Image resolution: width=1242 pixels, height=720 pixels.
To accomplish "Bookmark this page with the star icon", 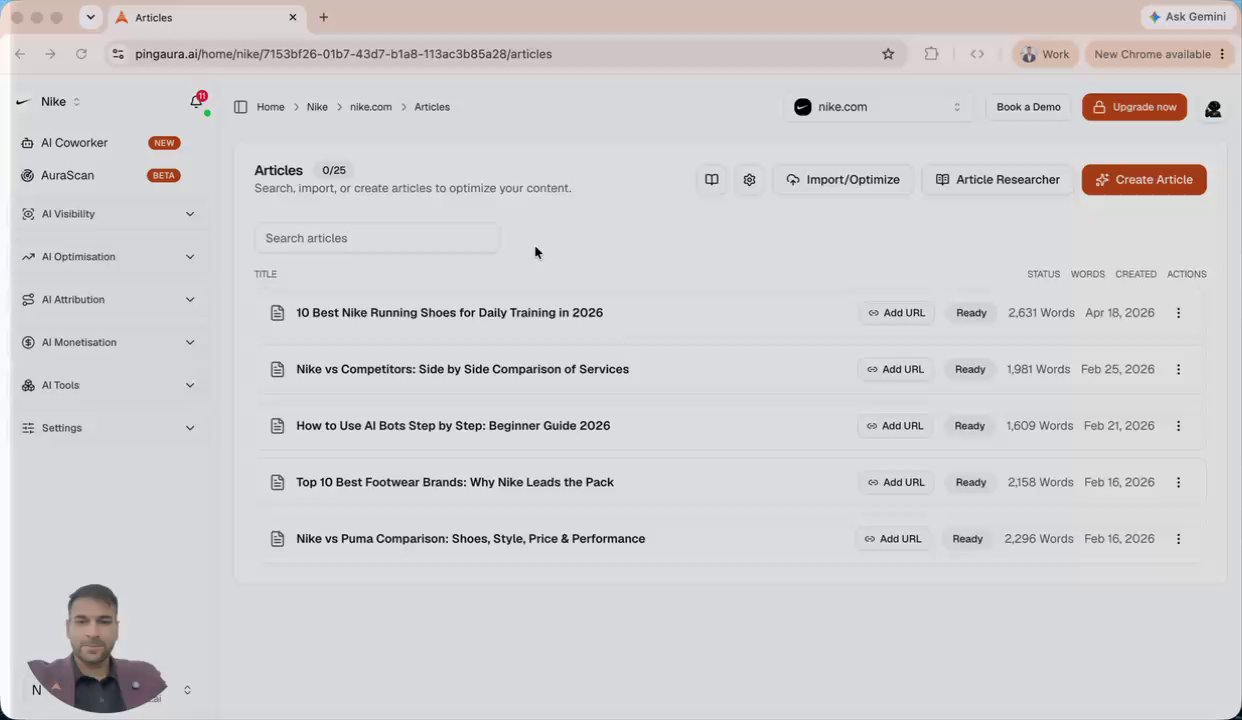I will pos(888,54).
